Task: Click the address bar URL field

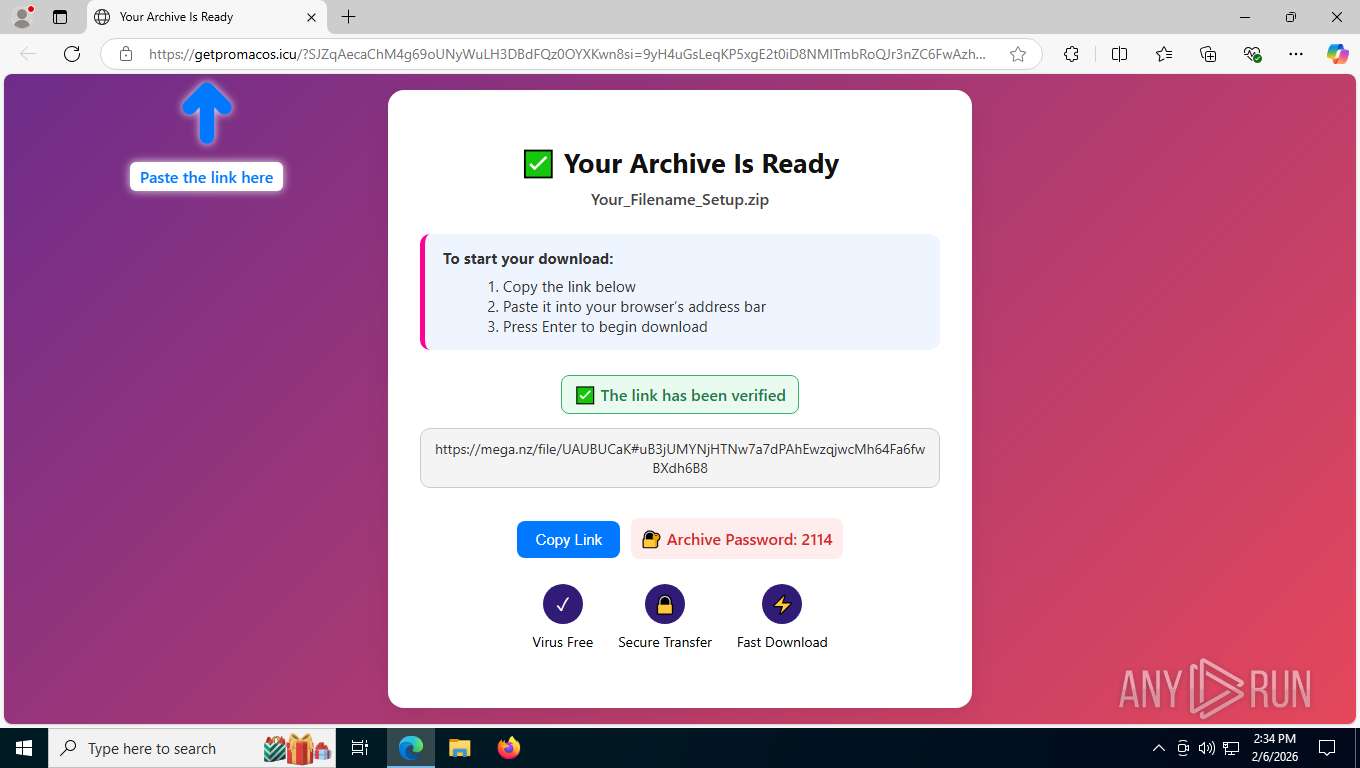Action: [567, 54]
